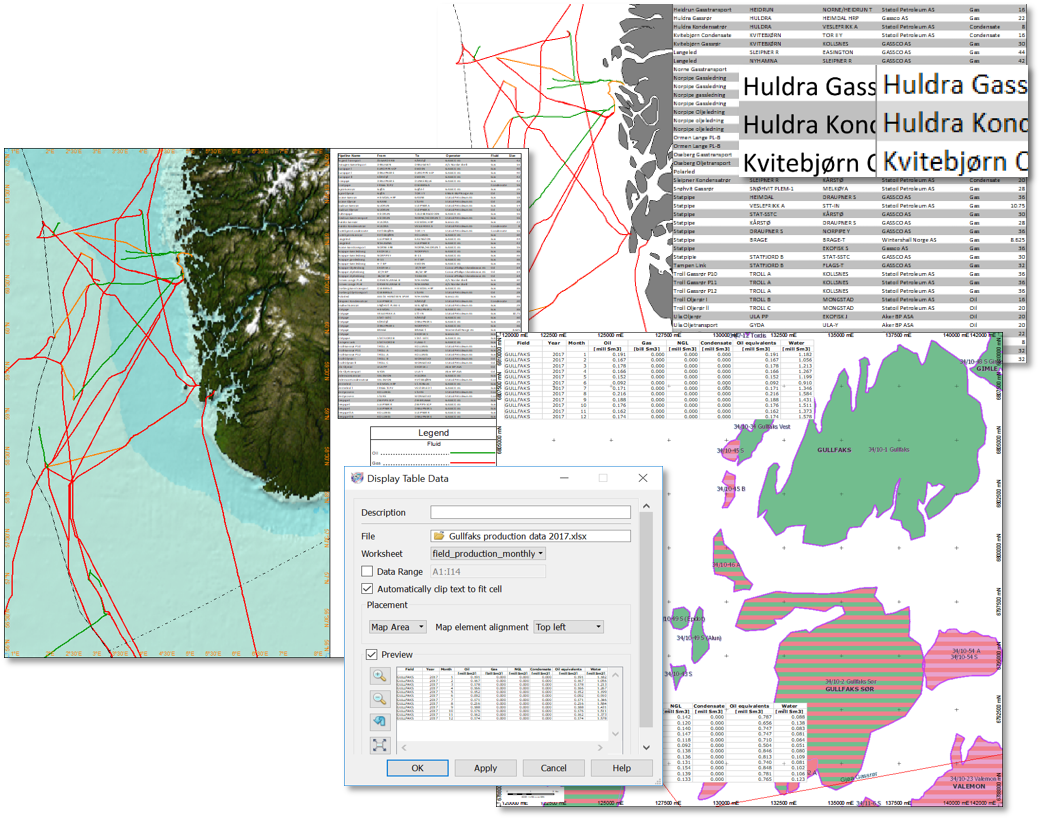This screenshot has height=820, width=1041.
Task: Click the fit-to-window icon in Preview
Action: point(380,745)
